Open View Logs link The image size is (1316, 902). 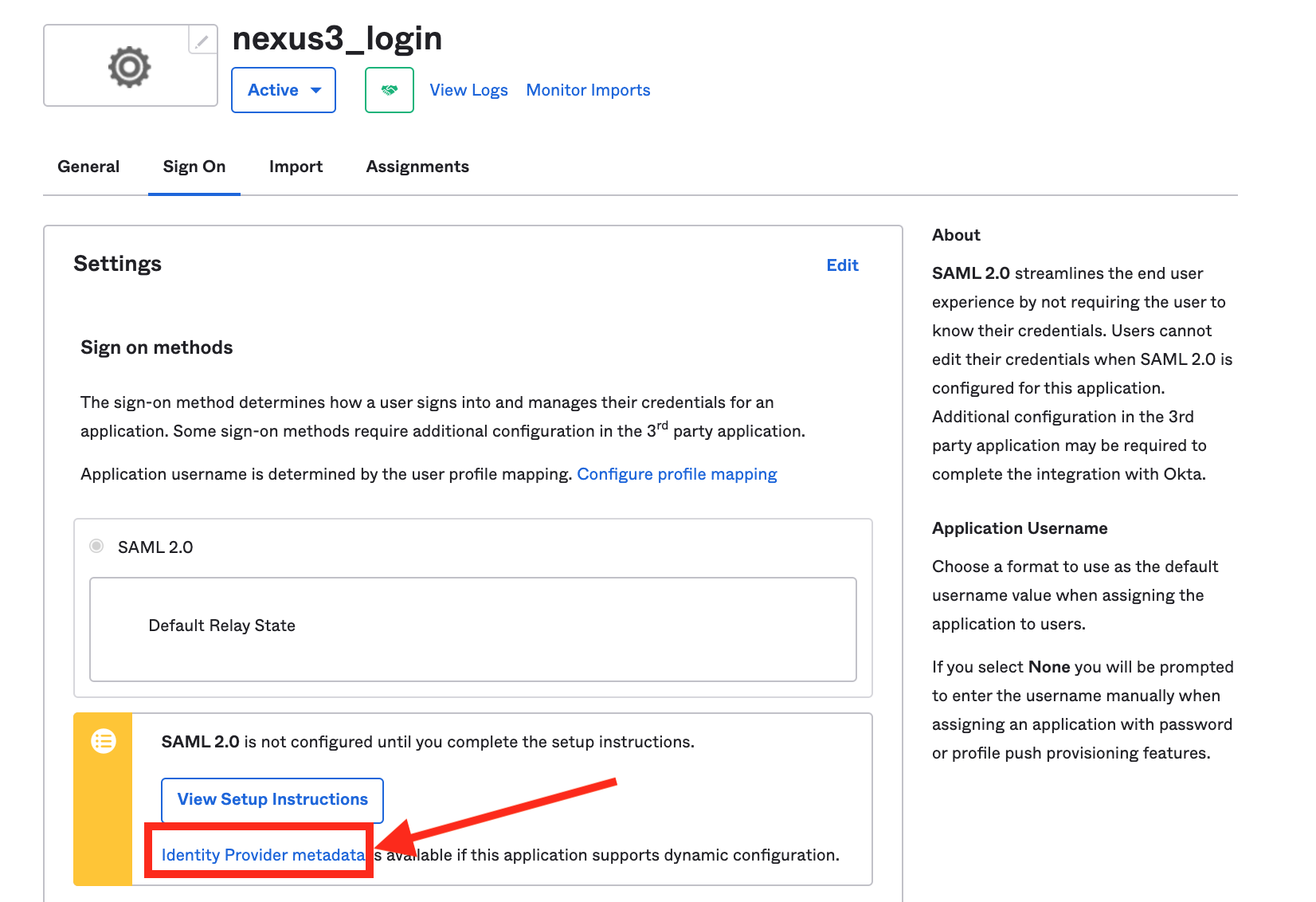pyautogui.click(x=468, y=90)
